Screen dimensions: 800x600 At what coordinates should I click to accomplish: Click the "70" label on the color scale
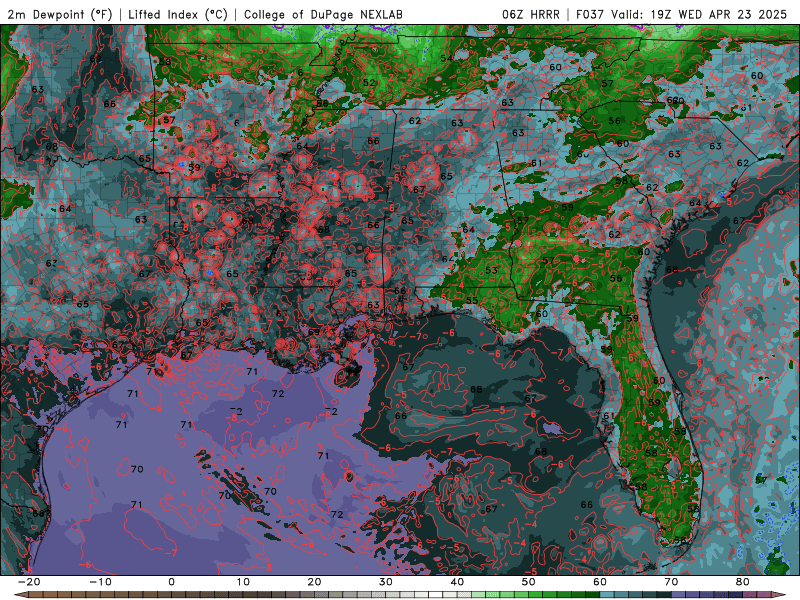point(671,582)
